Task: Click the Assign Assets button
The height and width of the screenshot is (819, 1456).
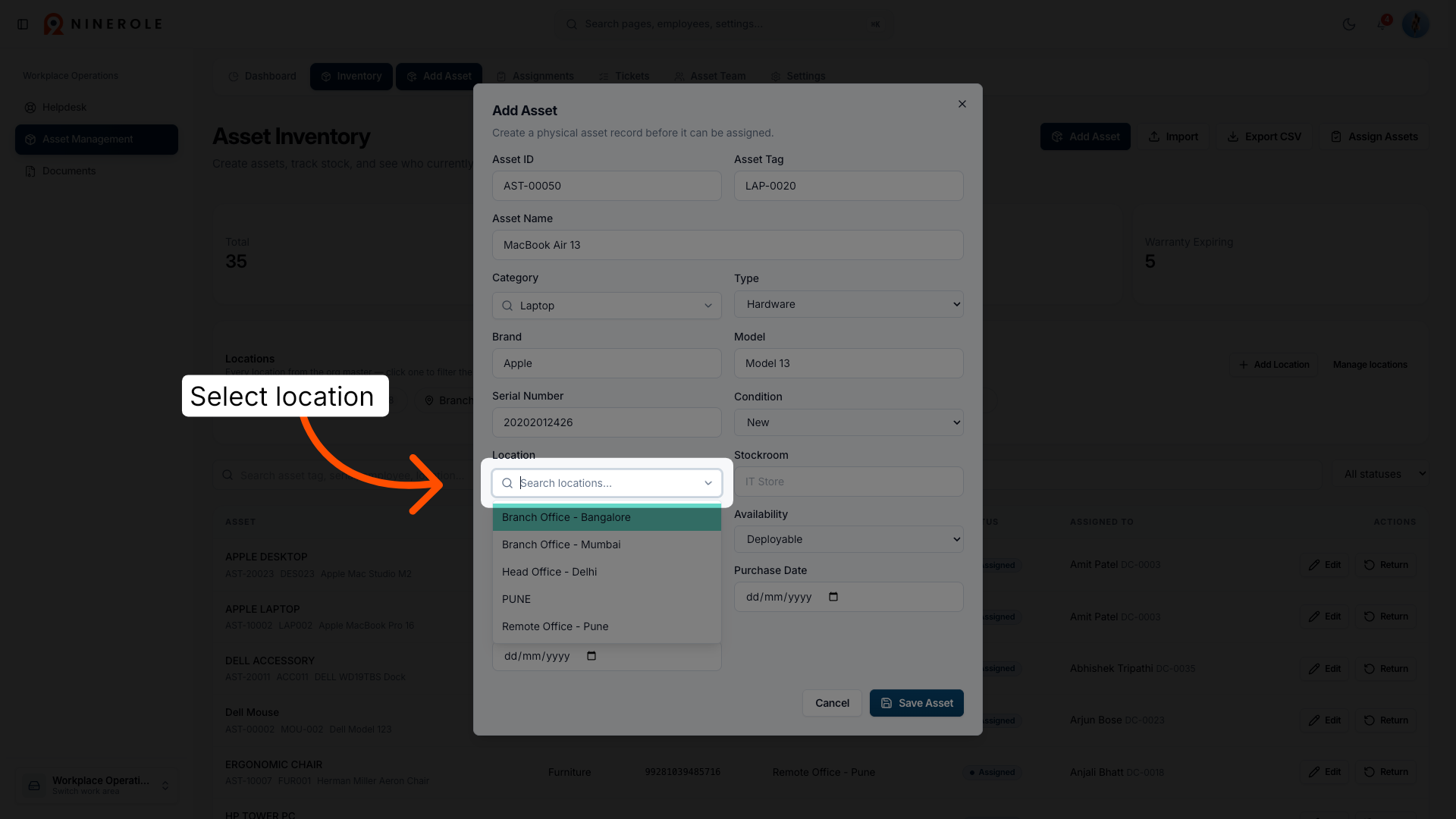Action: click(1374, 136)
